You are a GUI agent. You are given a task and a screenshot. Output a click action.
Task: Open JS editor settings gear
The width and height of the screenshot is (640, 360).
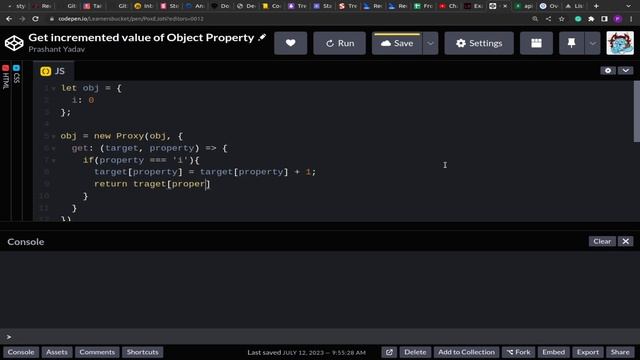coord(608,71)
